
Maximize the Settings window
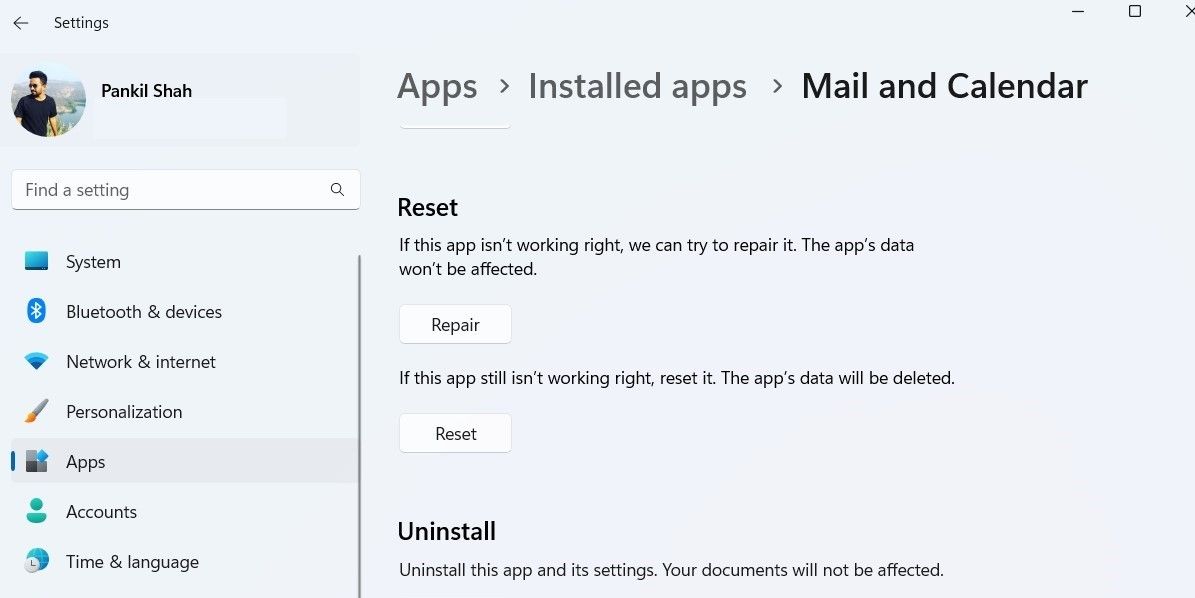click(x=1135, y=11)
